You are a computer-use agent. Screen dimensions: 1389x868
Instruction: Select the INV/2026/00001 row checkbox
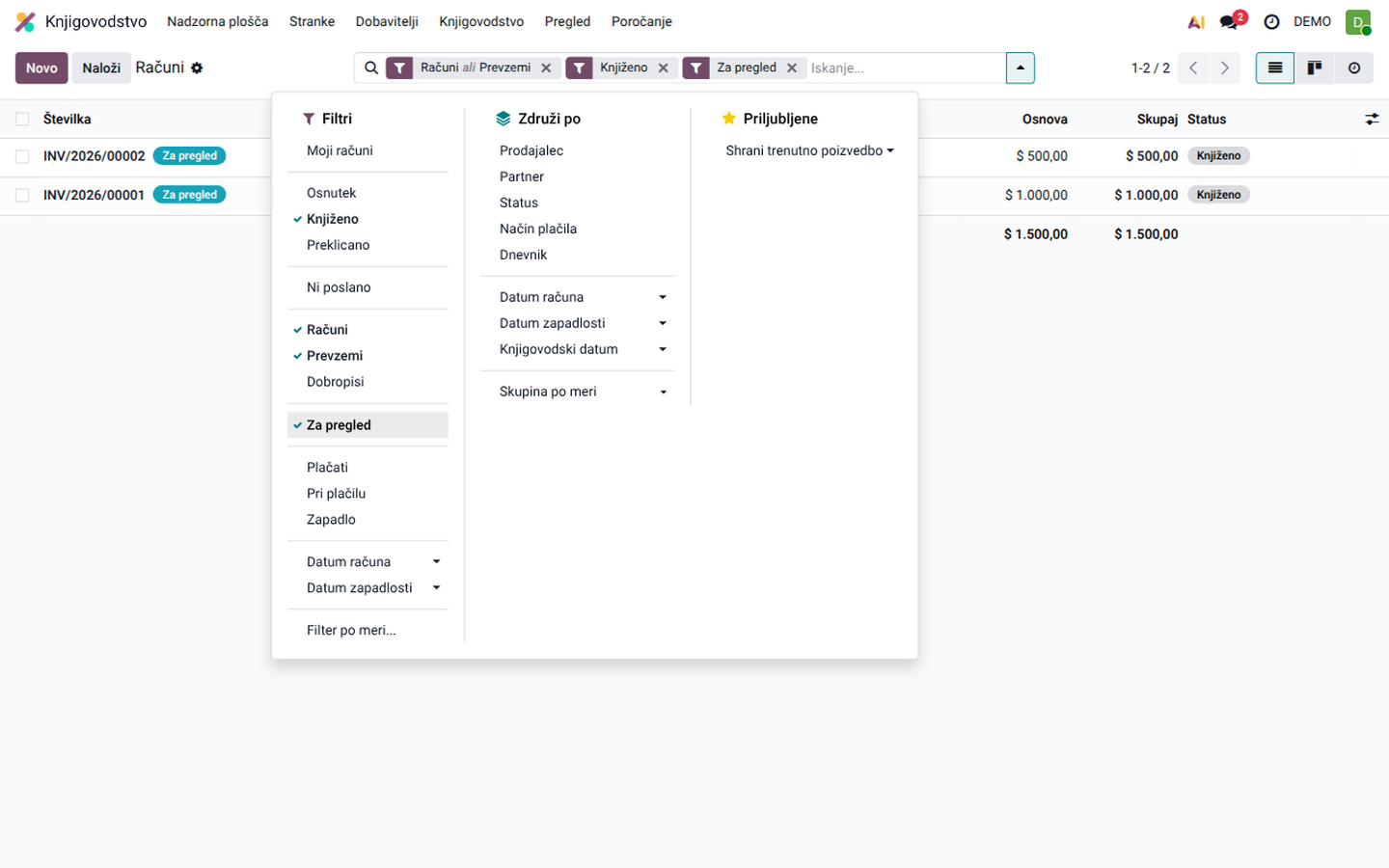click(22, 195)
